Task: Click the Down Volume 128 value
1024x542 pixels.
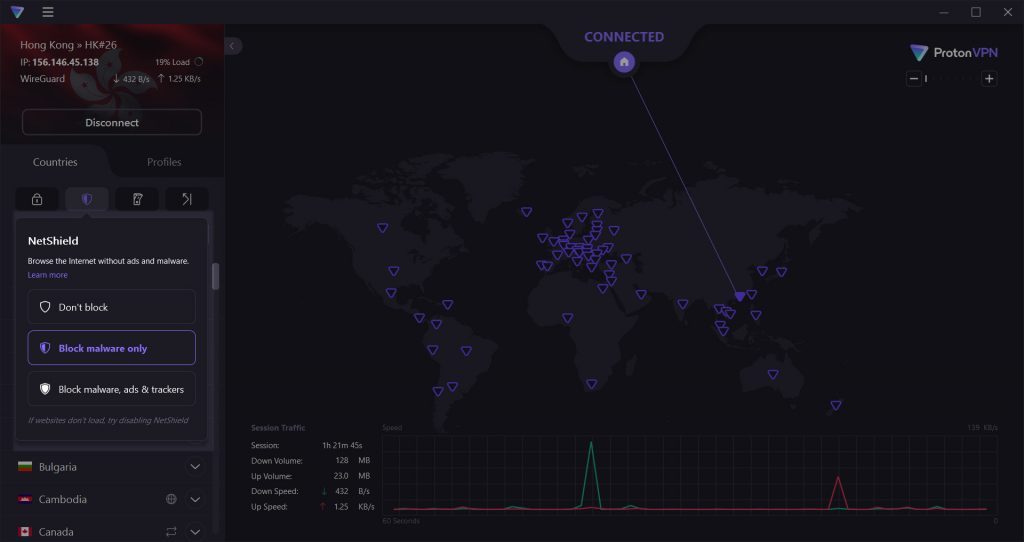Action: pos(342,460)
